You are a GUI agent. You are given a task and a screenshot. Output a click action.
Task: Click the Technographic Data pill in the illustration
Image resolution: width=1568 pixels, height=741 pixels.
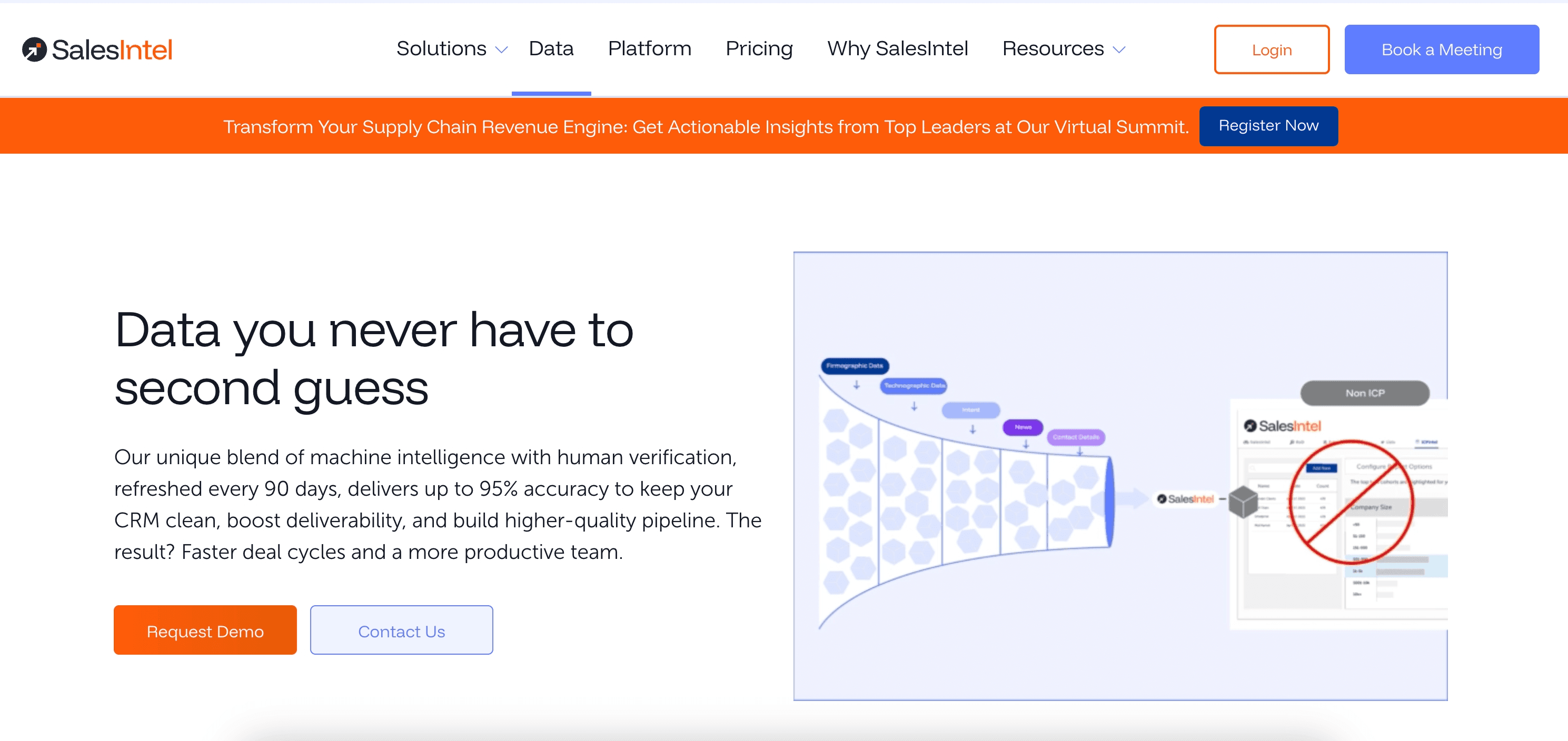(x=914, y=386)
